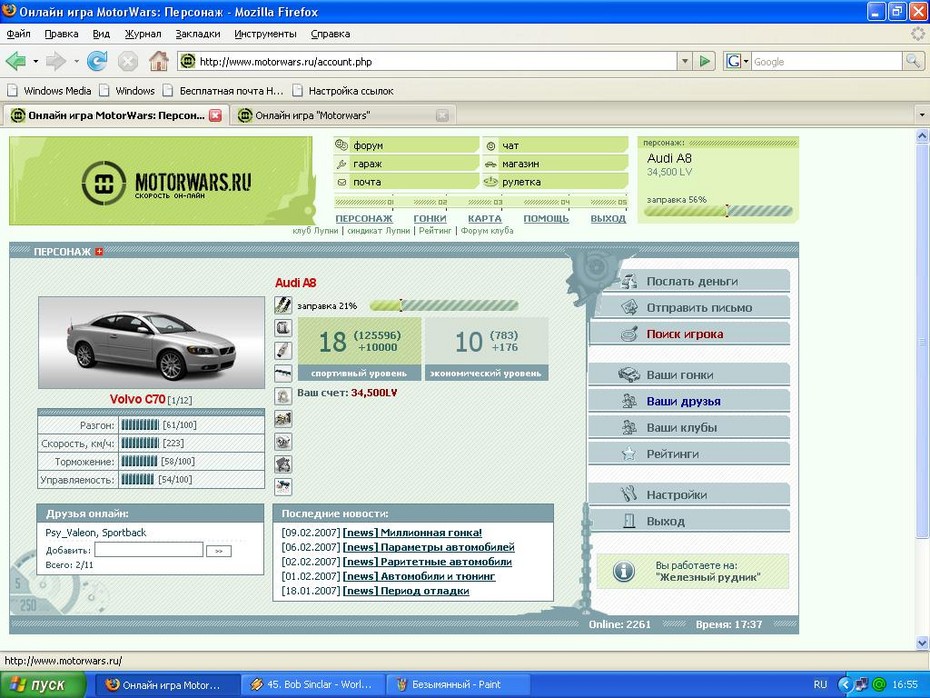Open the list all tabs dropdown
Viewport: 930px width, 698px height.
[922, 115]
